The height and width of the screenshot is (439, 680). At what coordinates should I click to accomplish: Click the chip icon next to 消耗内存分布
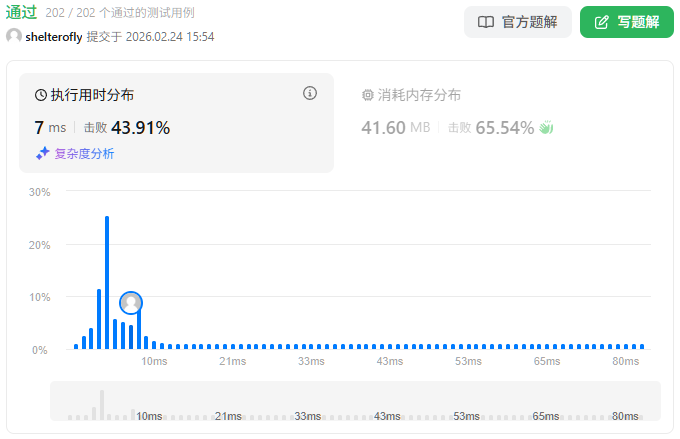367,95
